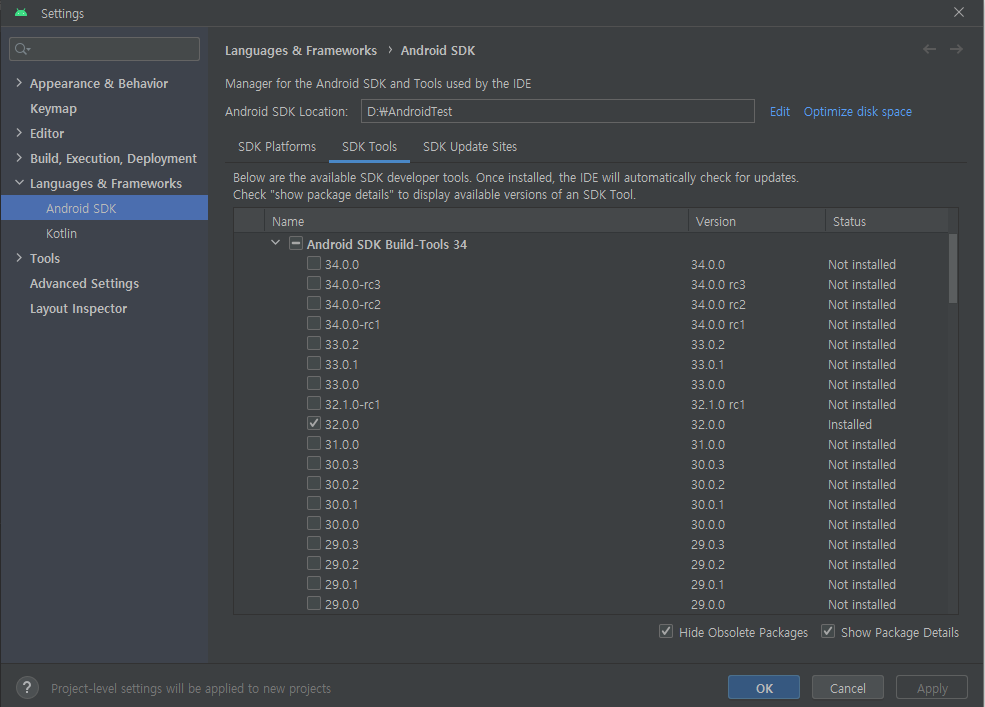Image resolution: width=985 pixels, height=707 pixels.
Task: Check the 30.0.3 build-tools checkbox
Action: tap(313, 463)
